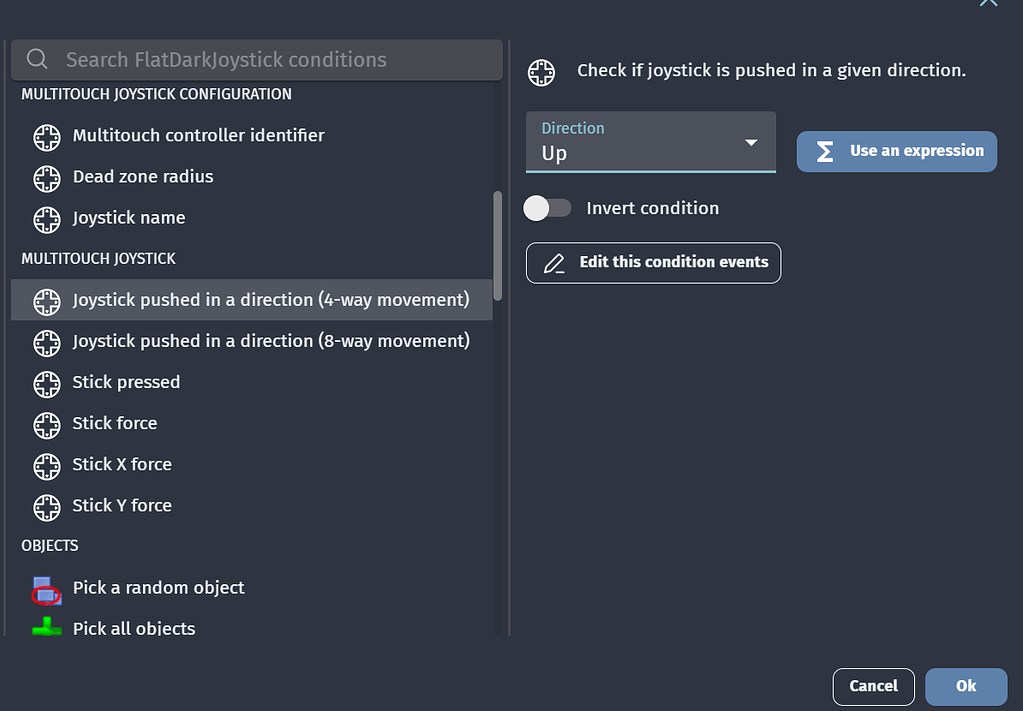The height and width of the screenshot is (711, 1023).
Task: Click the sigma expression icon on the blue button
Action: pos(823,151)
